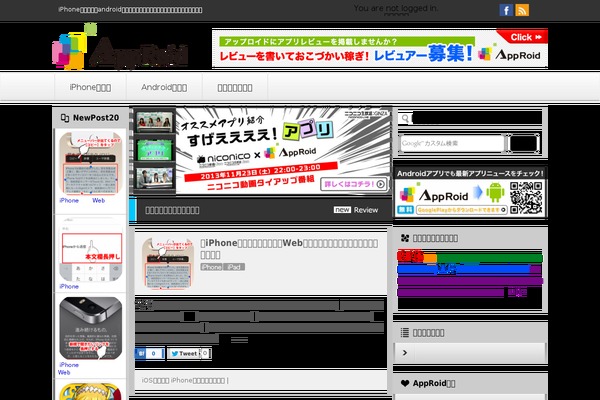Follow the iPhone link under first NewPost20 thumbnail

click(x=69, y=200)
